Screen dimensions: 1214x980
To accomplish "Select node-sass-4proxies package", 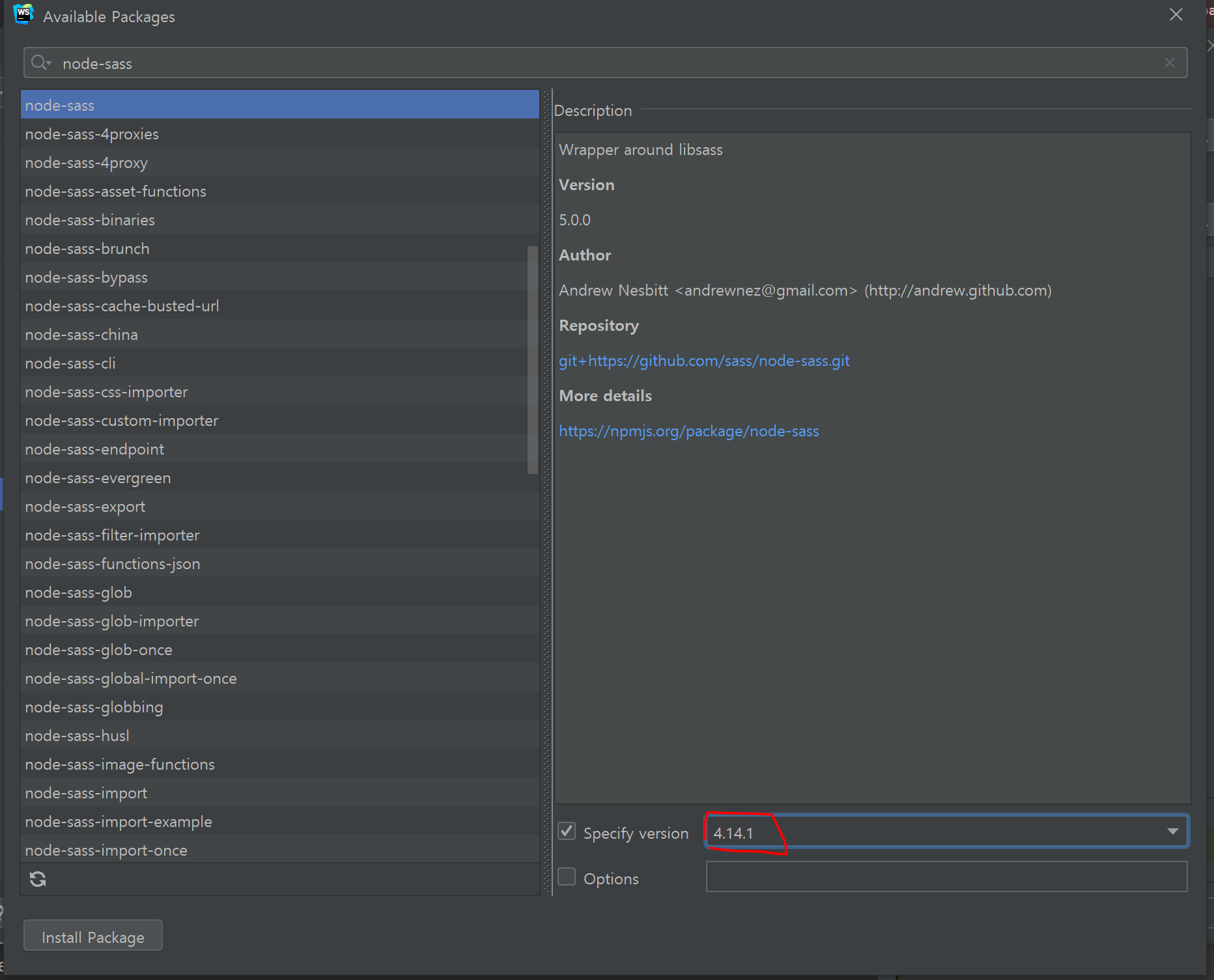I will pyautogui.click(x=280, y=133).
